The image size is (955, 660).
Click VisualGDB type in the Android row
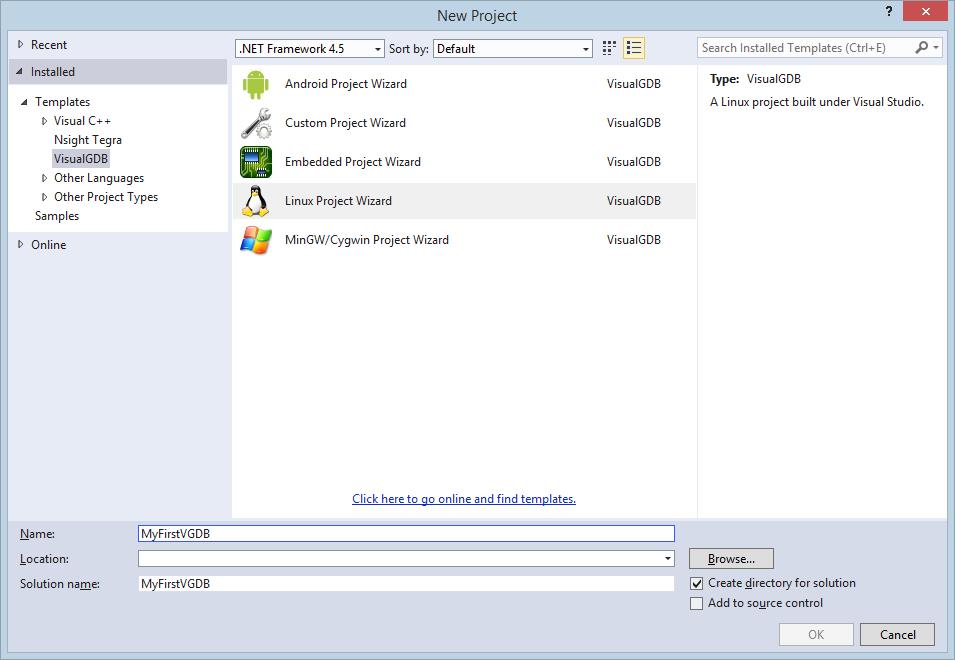(633, 84)
